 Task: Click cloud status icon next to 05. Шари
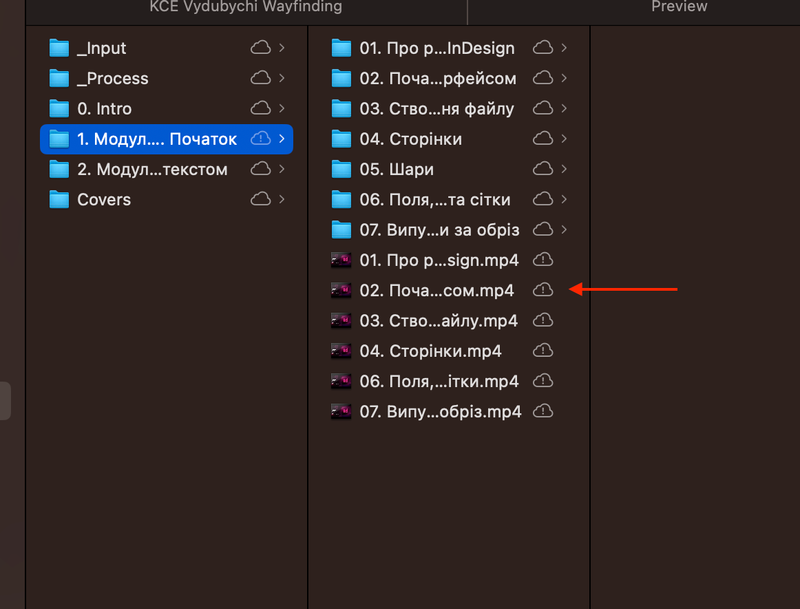(545, 169)
